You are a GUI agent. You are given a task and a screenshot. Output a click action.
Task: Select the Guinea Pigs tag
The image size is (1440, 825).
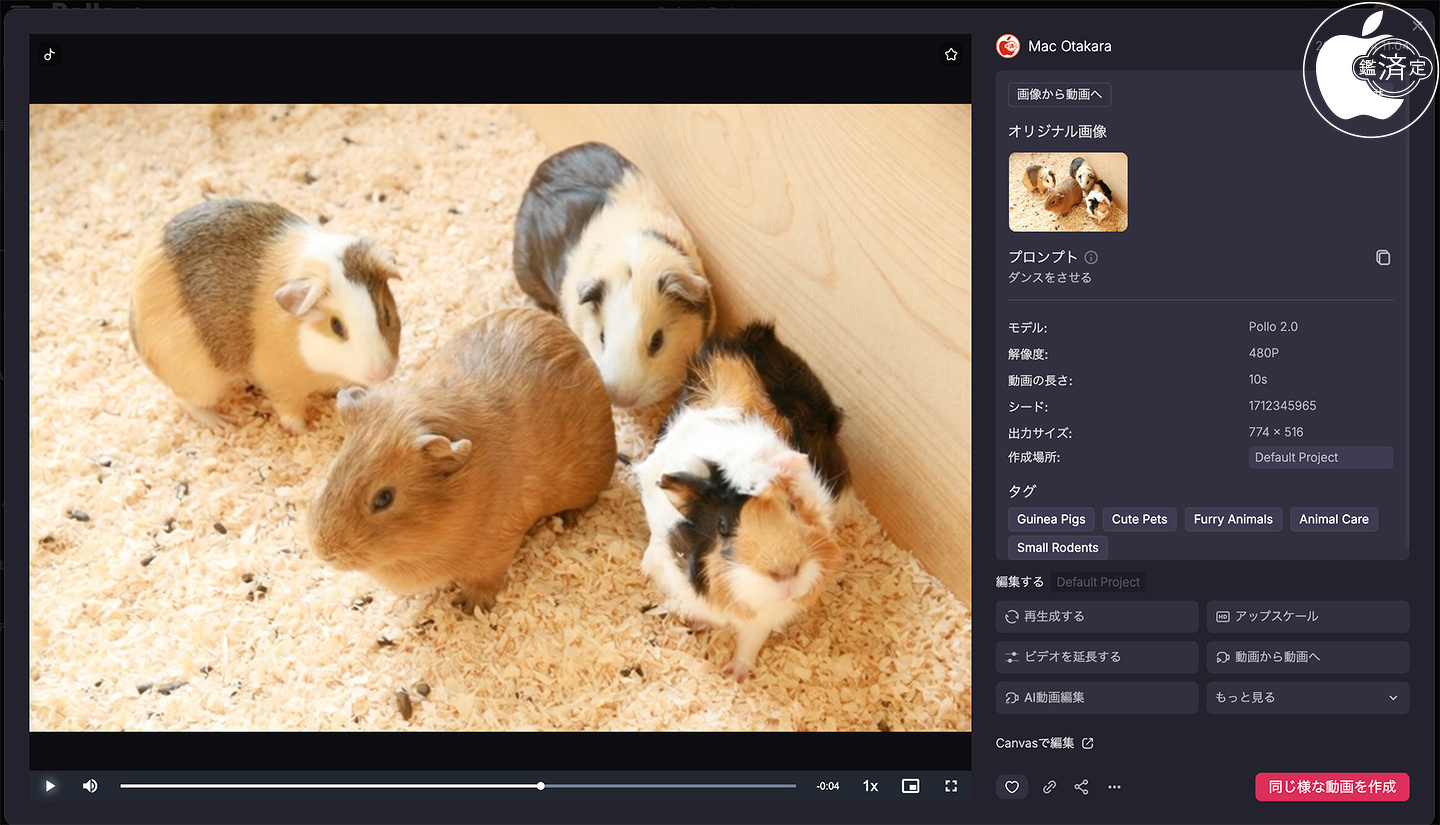coord(1051,519)
